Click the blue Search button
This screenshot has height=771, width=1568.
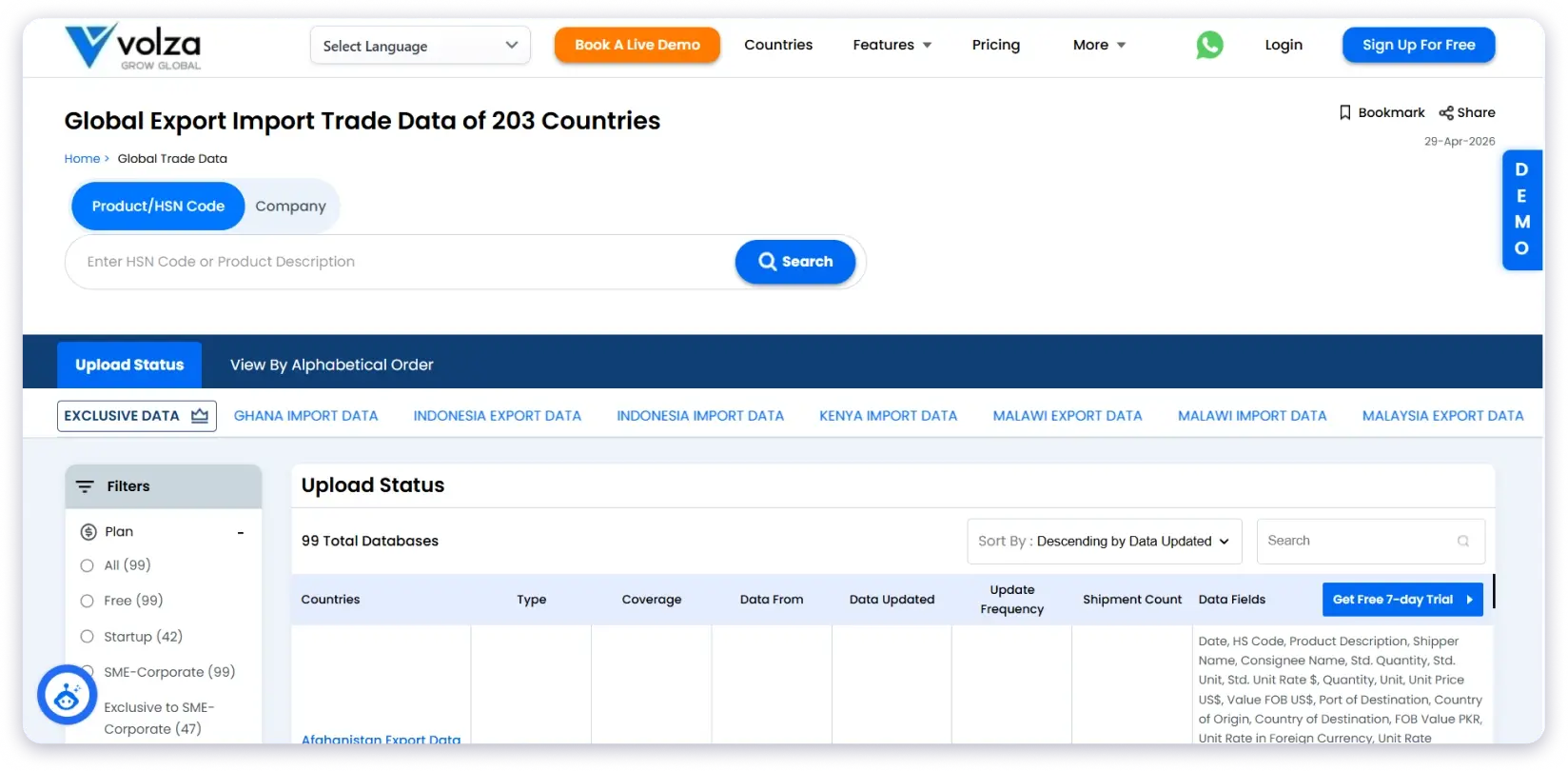795,262
